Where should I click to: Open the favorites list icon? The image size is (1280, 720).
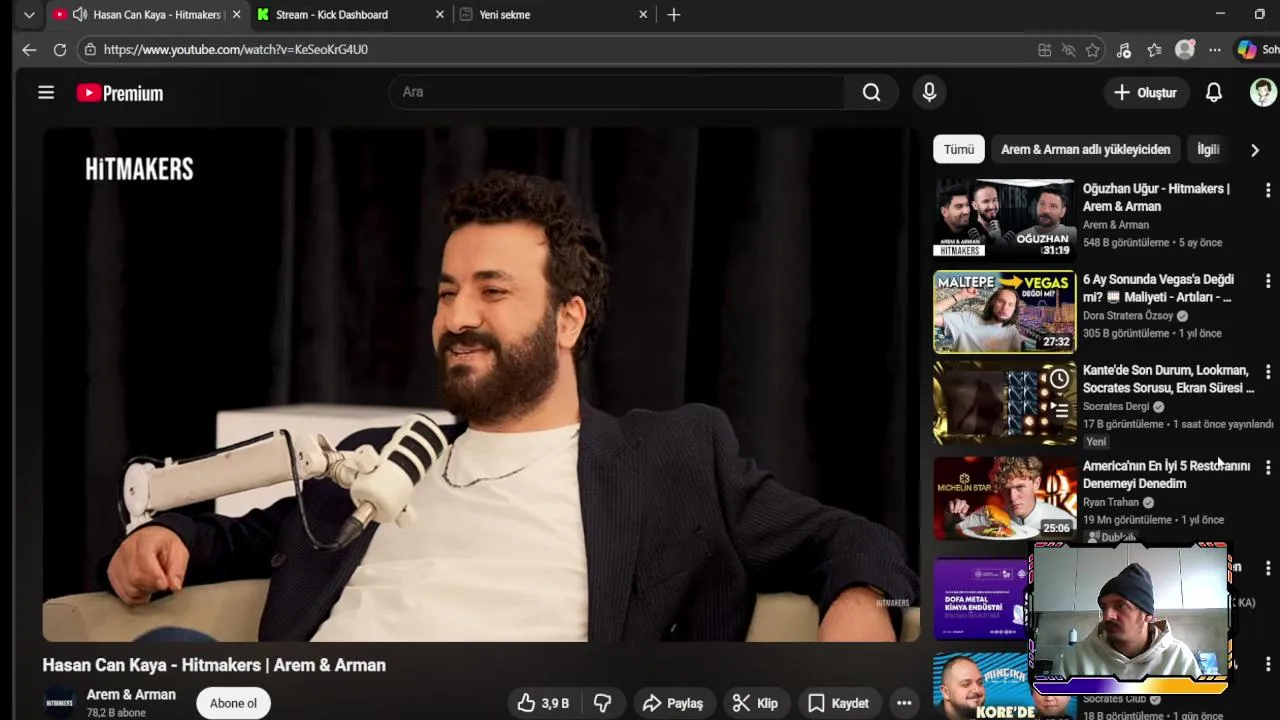pos(1155,50)
